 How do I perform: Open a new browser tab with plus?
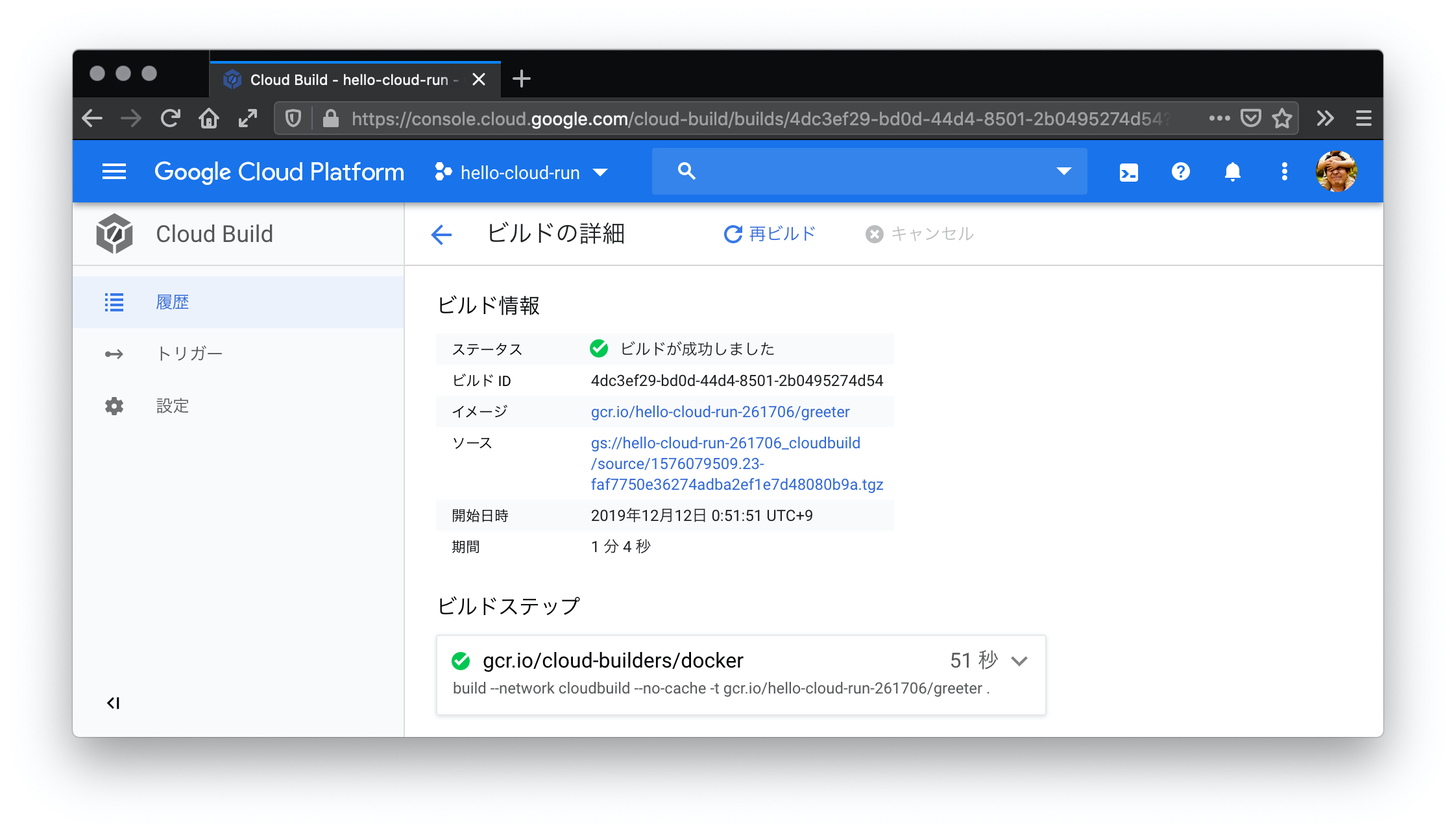[521, 79]
